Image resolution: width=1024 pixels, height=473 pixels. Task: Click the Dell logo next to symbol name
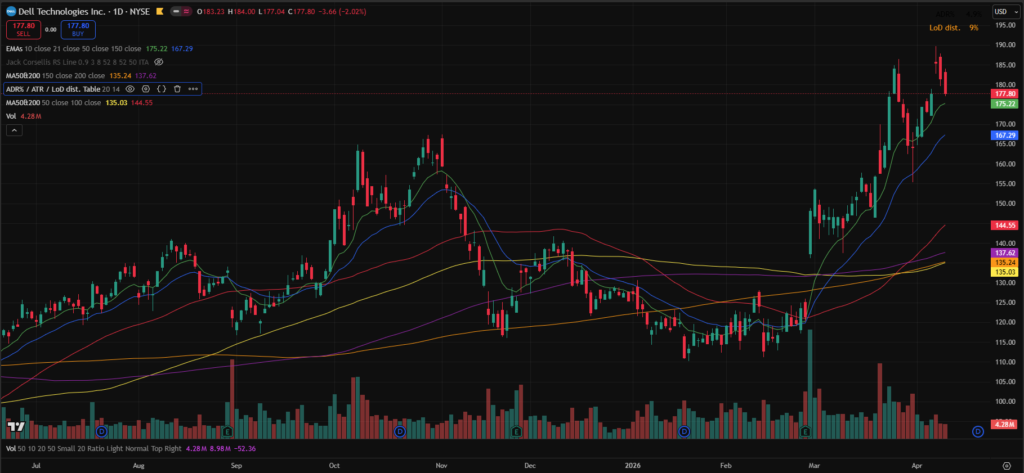pyautogui.click(x=9, y=10)
